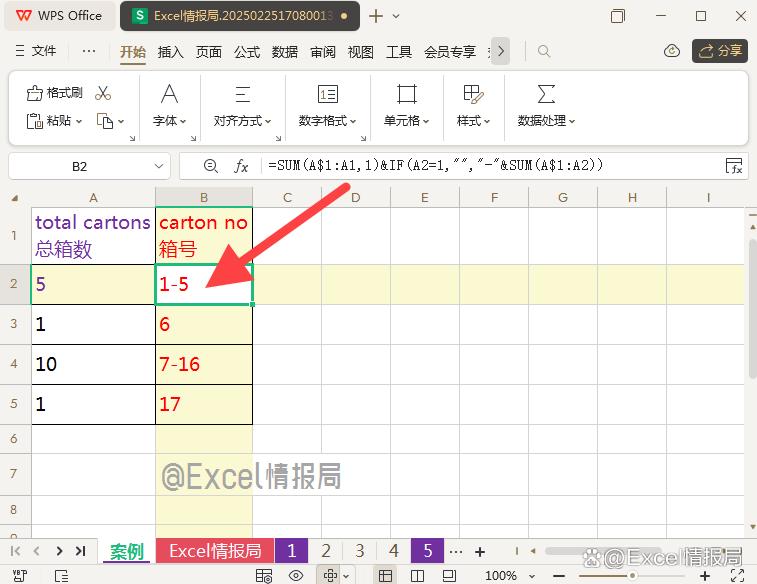Click the cloud sync icon
The height and width of the screenshot is (584, 757).
click(672, 51)
